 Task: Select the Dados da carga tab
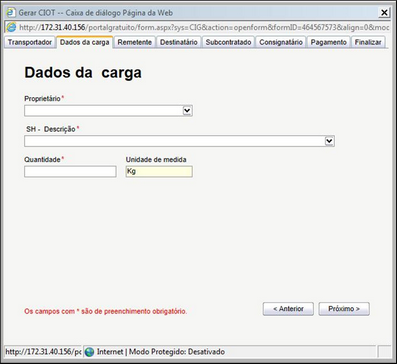click(85, 43)
